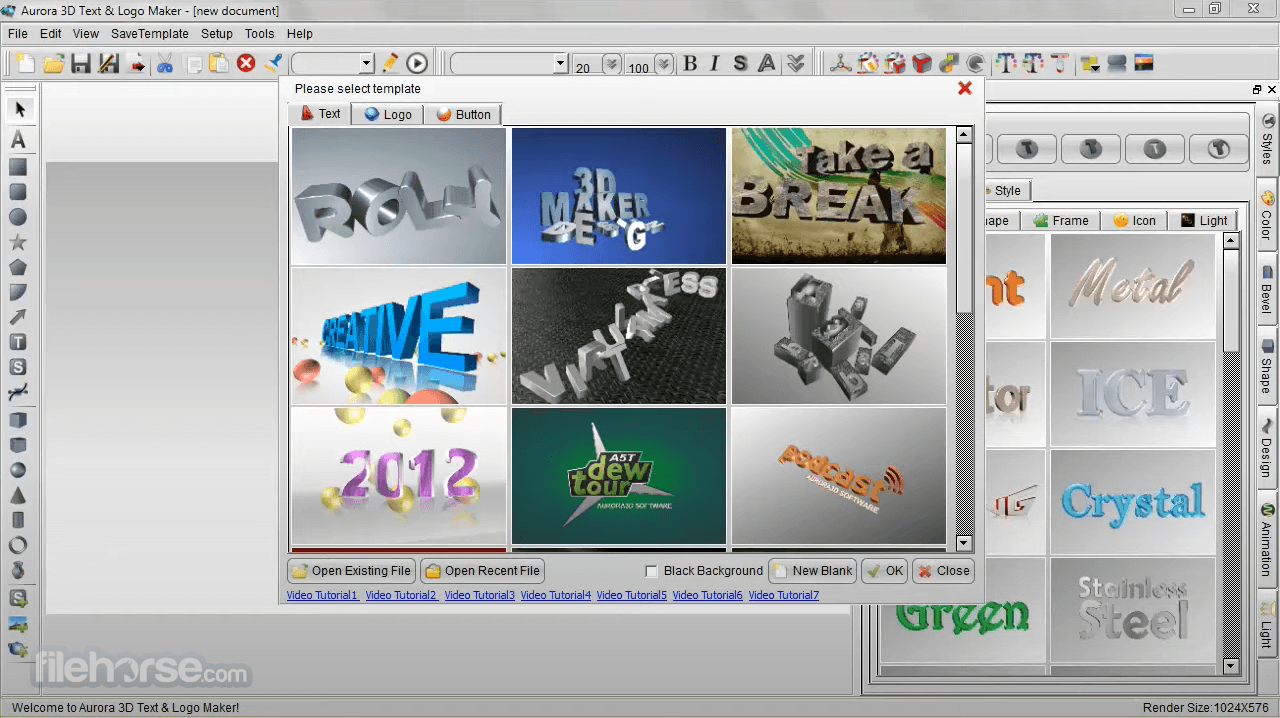Select the Text template tab
The width and height of the screenshot is (1280, 718).
point(320,113)
